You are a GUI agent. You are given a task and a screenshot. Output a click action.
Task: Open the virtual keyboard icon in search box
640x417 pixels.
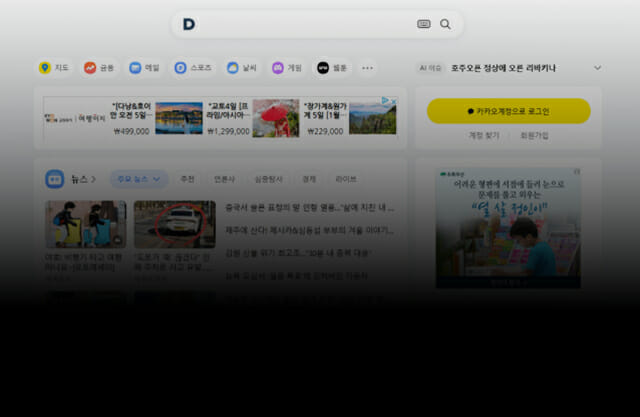(424, 24)
